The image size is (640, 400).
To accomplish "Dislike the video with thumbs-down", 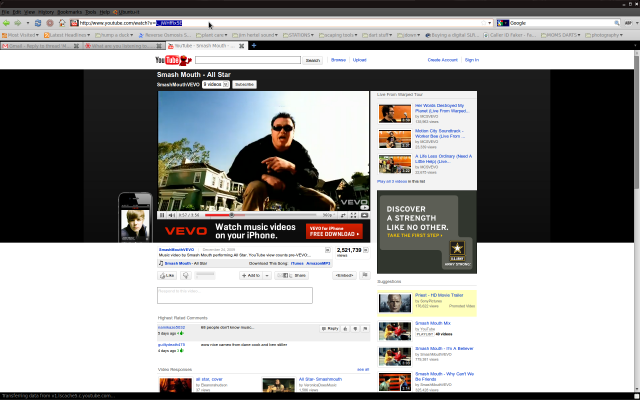I will [186, 276].
